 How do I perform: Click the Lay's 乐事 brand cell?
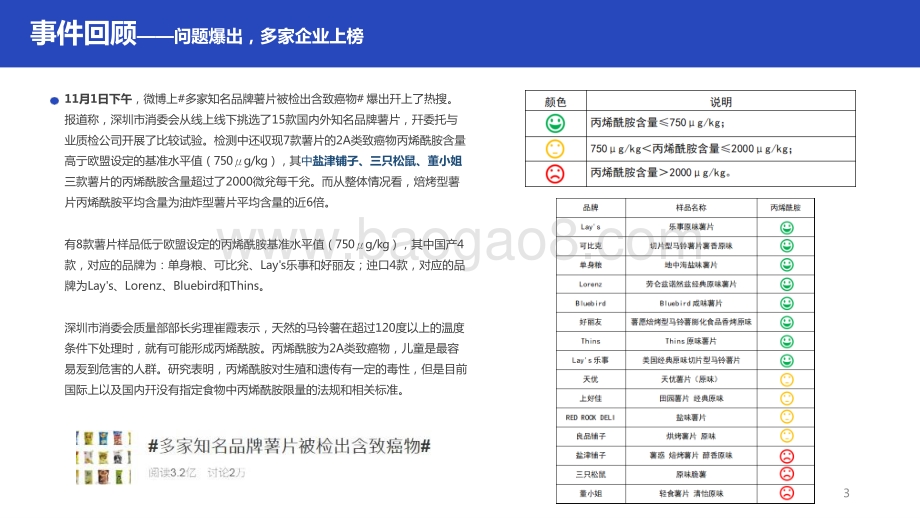590,360
